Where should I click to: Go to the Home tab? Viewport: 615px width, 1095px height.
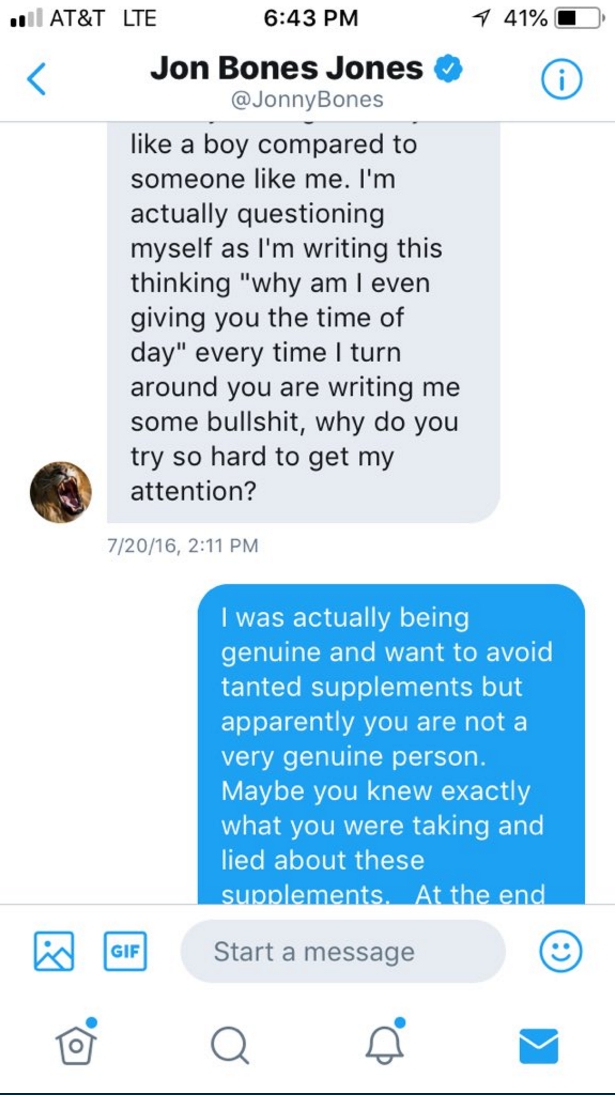(x=74, y=1044)
